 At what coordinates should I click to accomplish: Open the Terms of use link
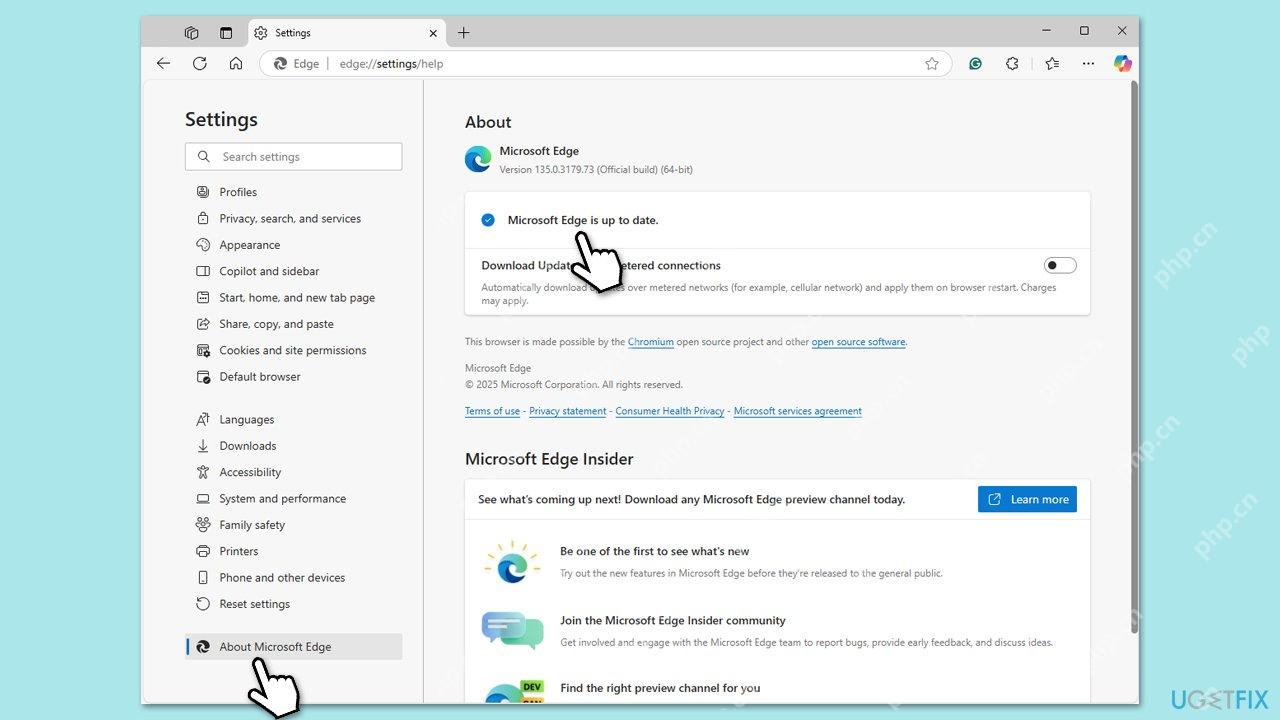(x=492, y=411)
